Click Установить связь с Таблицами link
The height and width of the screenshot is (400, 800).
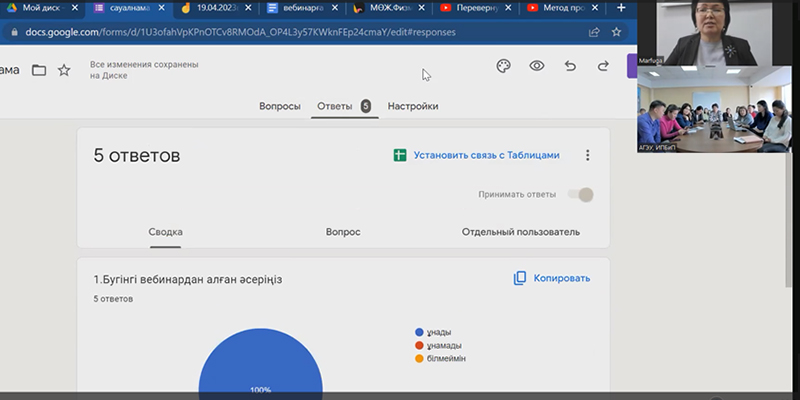(x=486, y=155)
